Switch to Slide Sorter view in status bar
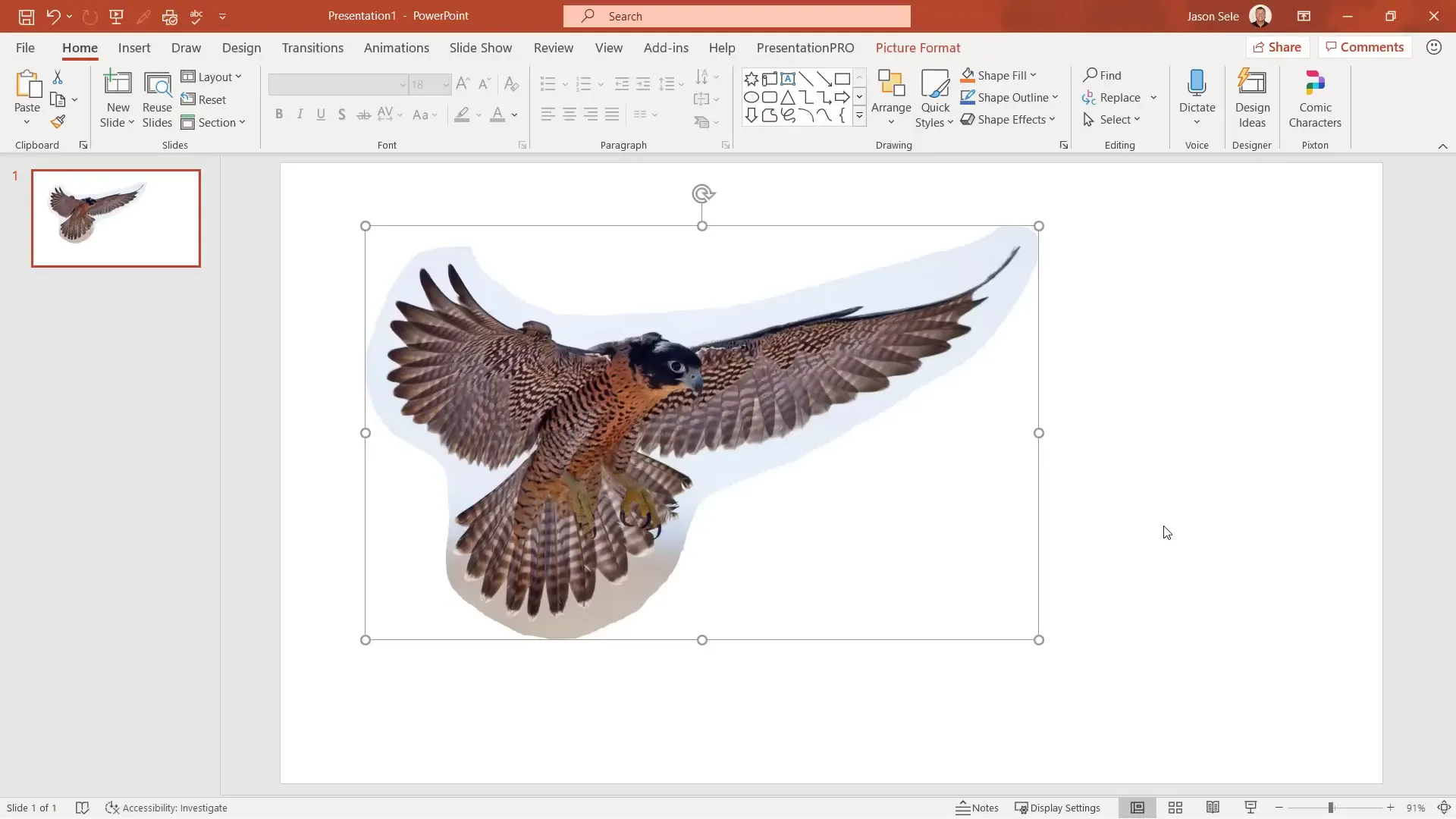1456x819 pixels. (x=1175, y=808)
